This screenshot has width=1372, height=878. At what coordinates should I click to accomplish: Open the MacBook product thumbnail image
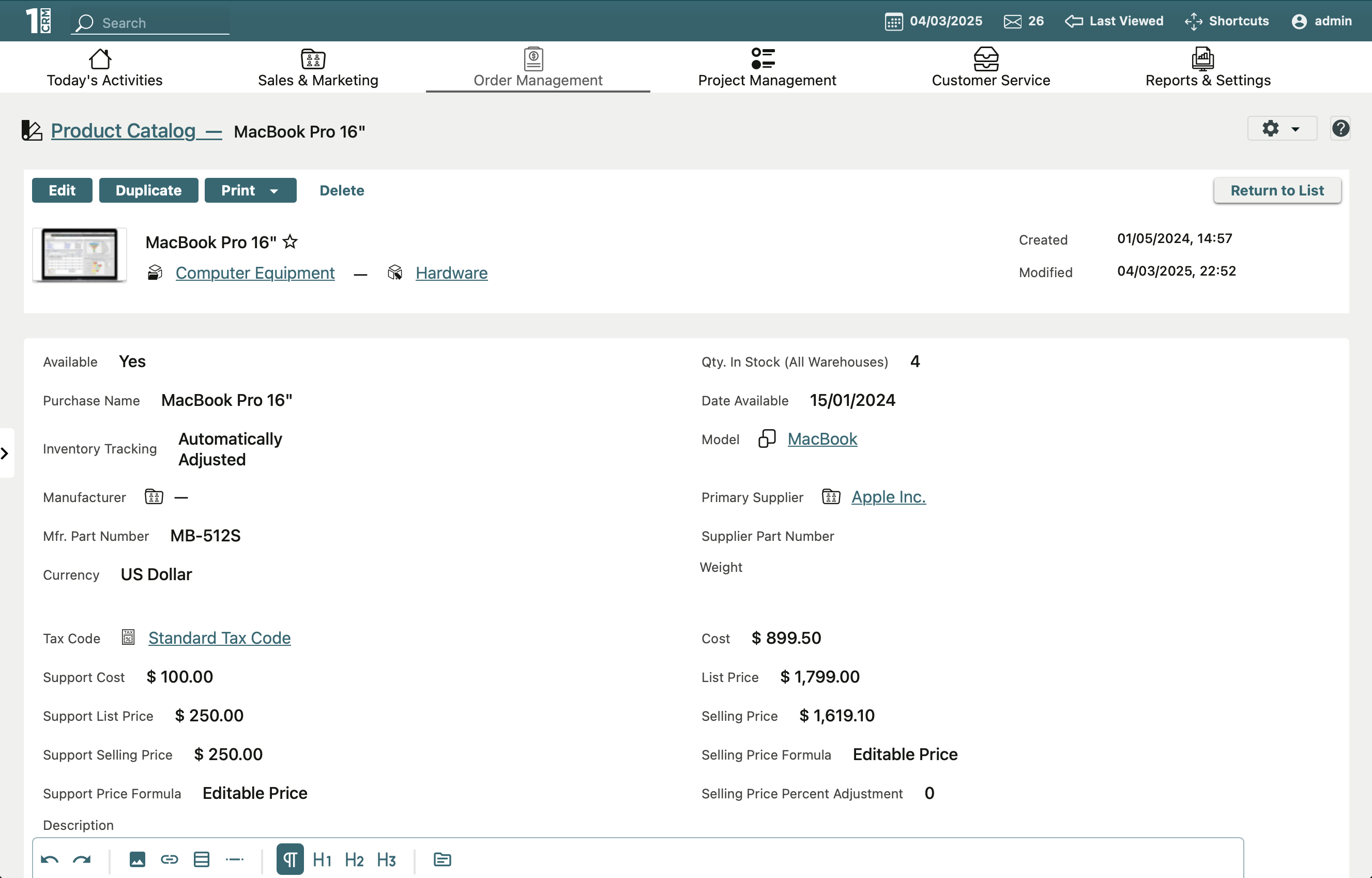79,255
